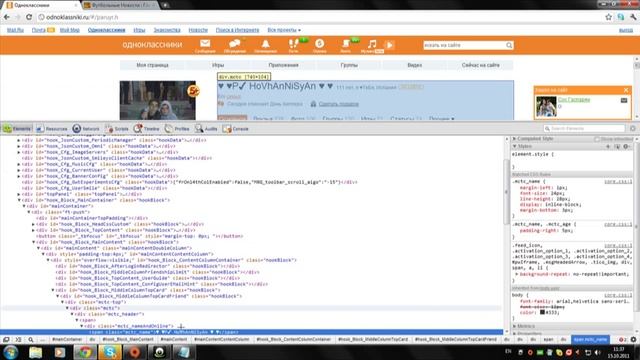This screenshot has height=360, width=640.
Task: Collapse the mainContainer div node
Action: 24,206
